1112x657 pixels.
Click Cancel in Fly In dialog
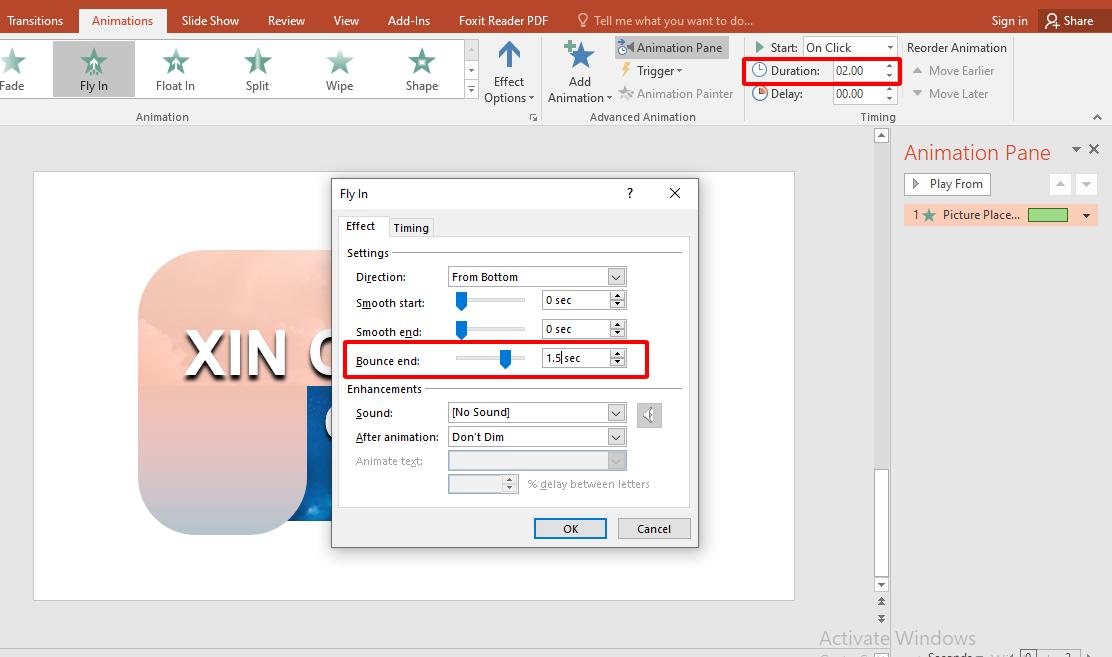[654, 529]
